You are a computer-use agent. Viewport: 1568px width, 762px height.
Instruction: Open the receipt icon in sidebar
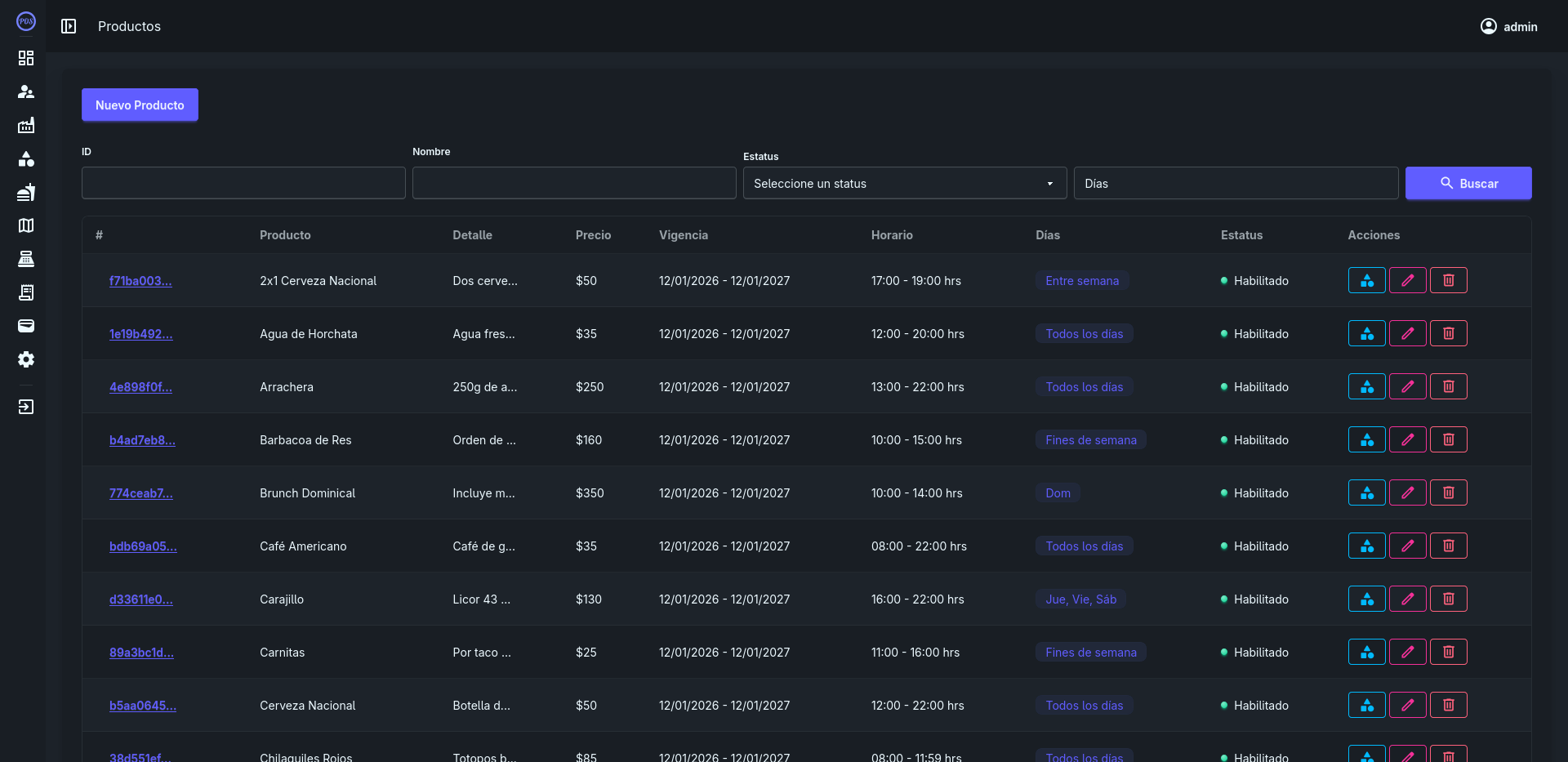tap(26, 292)
